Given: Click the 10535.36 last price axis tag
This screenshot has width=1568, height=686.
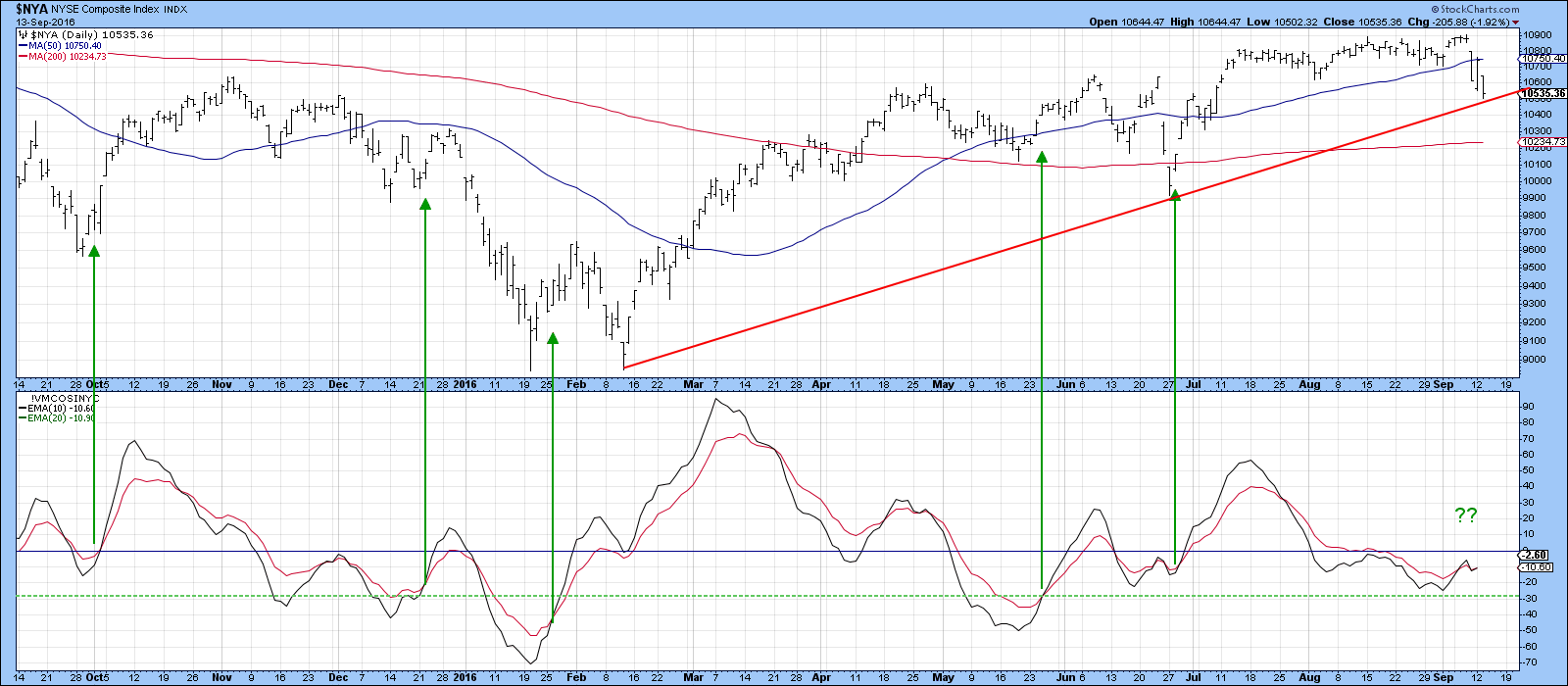Looking at the screenshot, I should (x=1543, y=94).
